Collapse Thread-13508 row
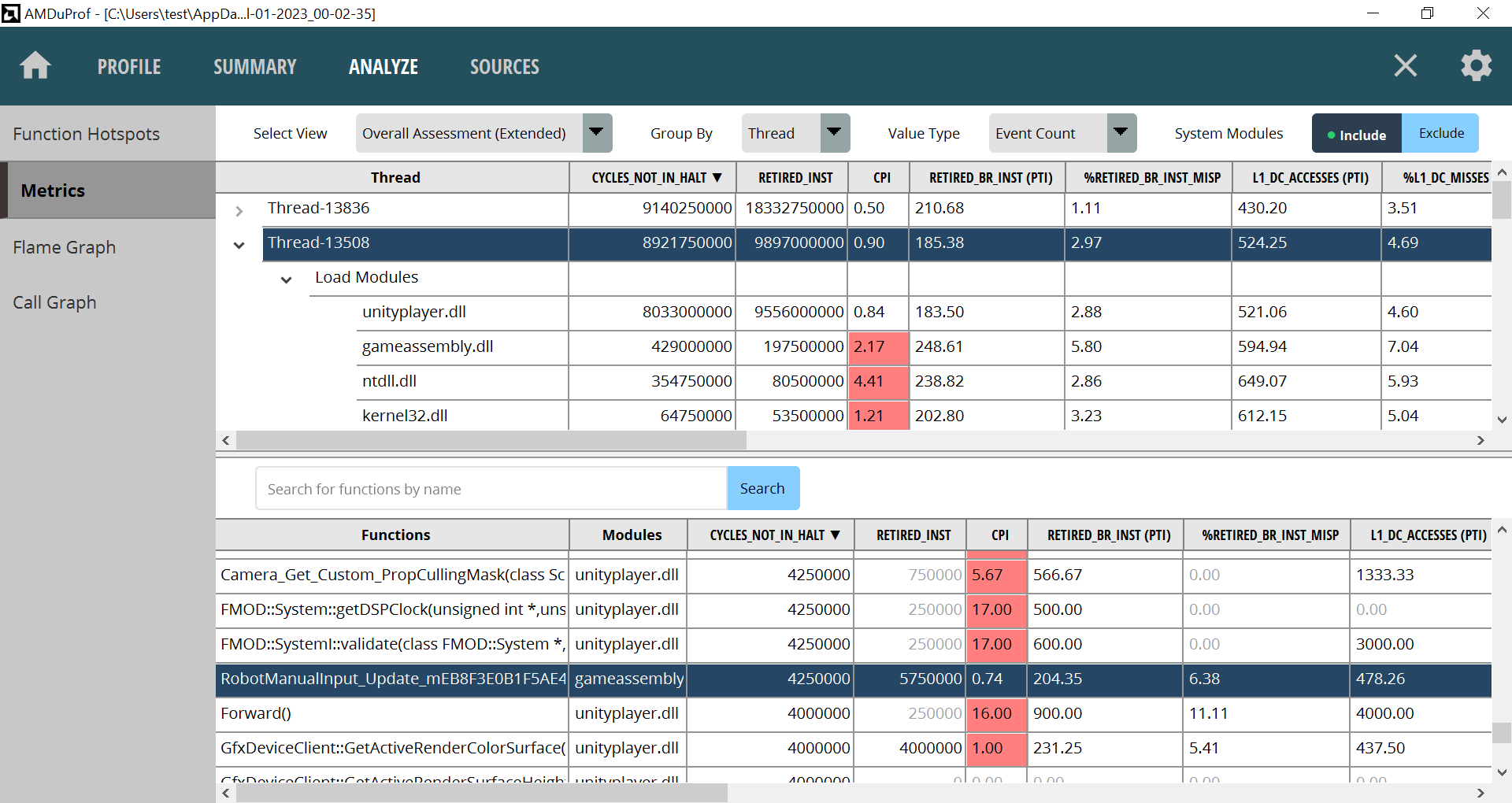The width and height of the screenshot is (1512, 803). [239, 245]
